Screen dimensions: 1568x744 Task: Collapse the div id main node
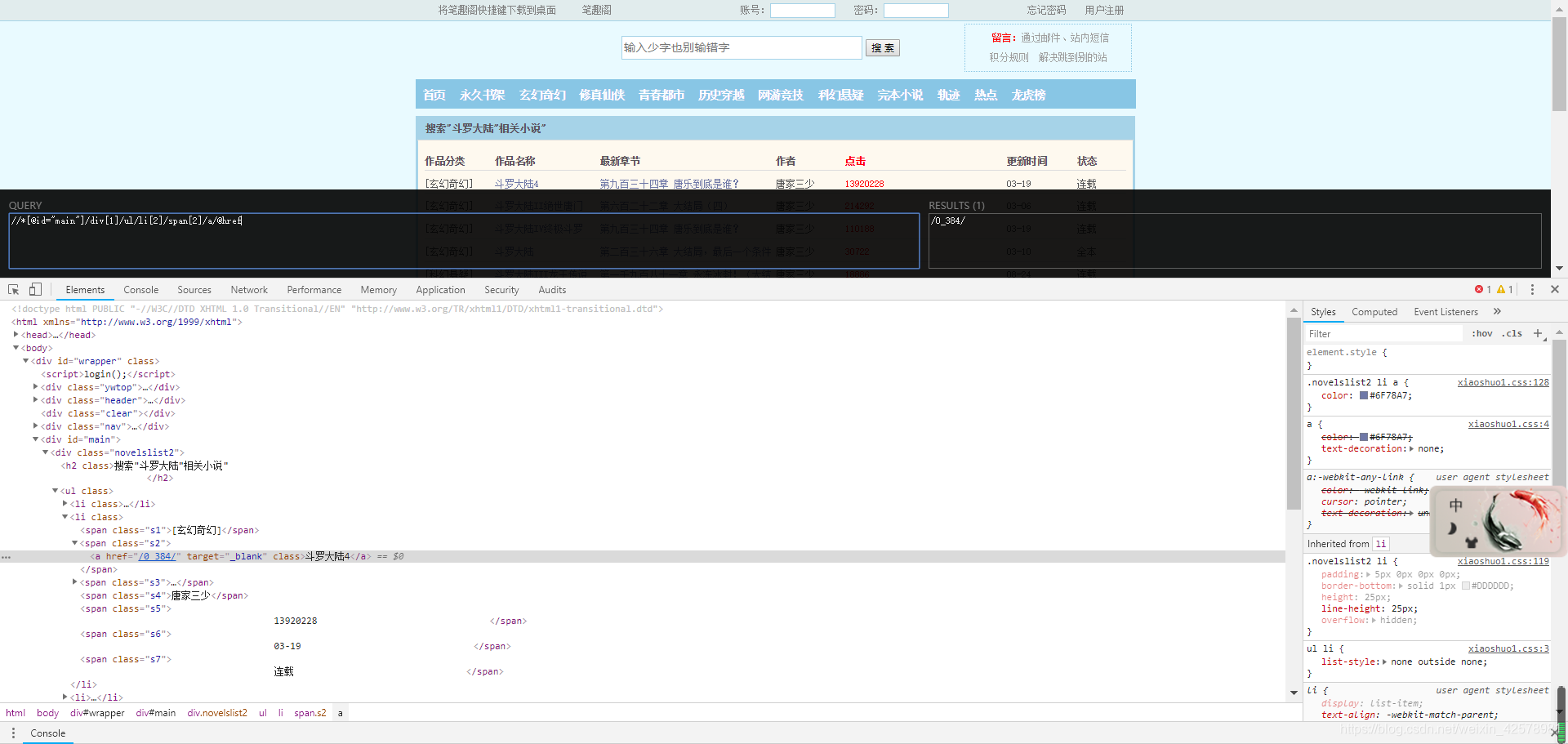click(35, 439)
